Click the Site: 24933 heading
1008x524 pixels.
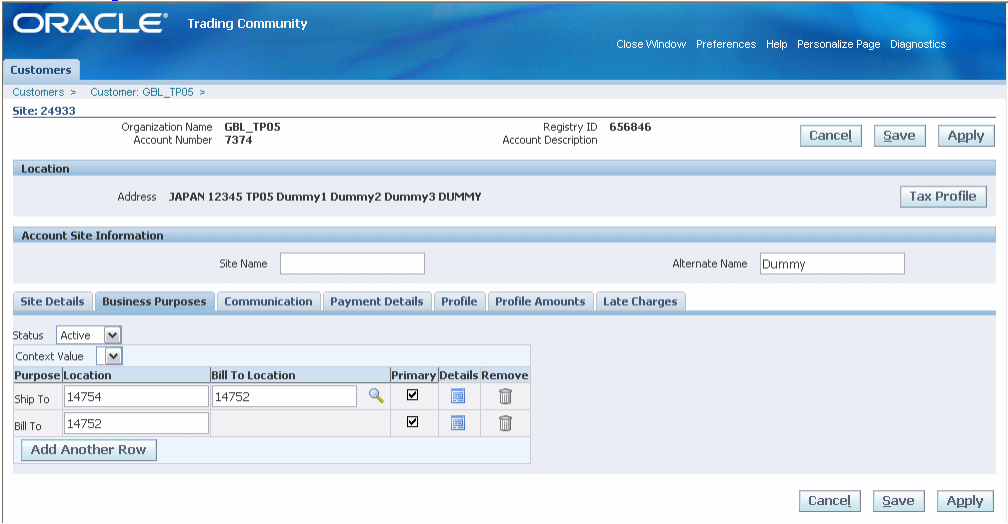point(44,111)
